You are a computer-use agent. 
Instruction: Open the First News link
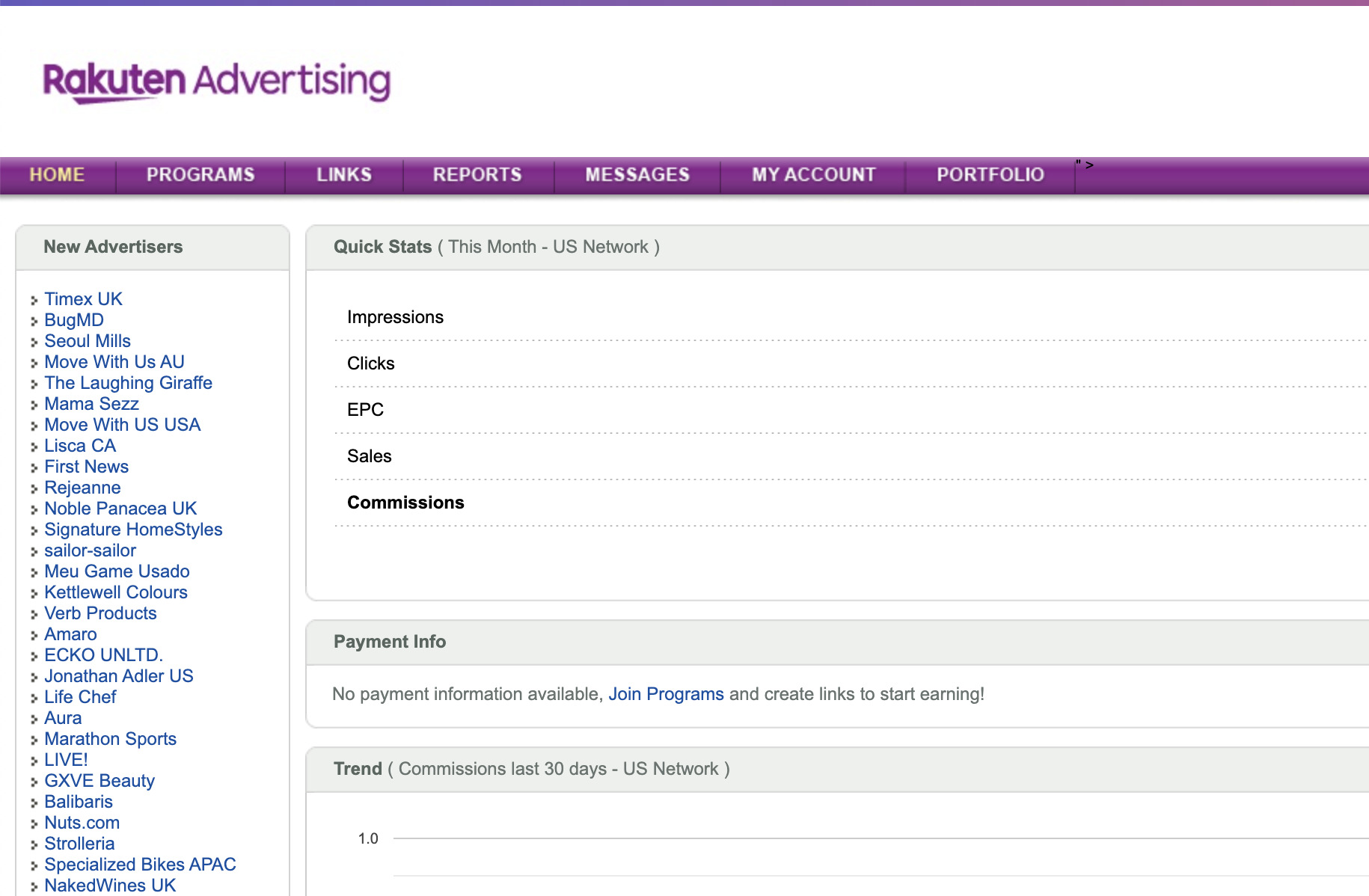pyautogui.click(x=86, y=467)
